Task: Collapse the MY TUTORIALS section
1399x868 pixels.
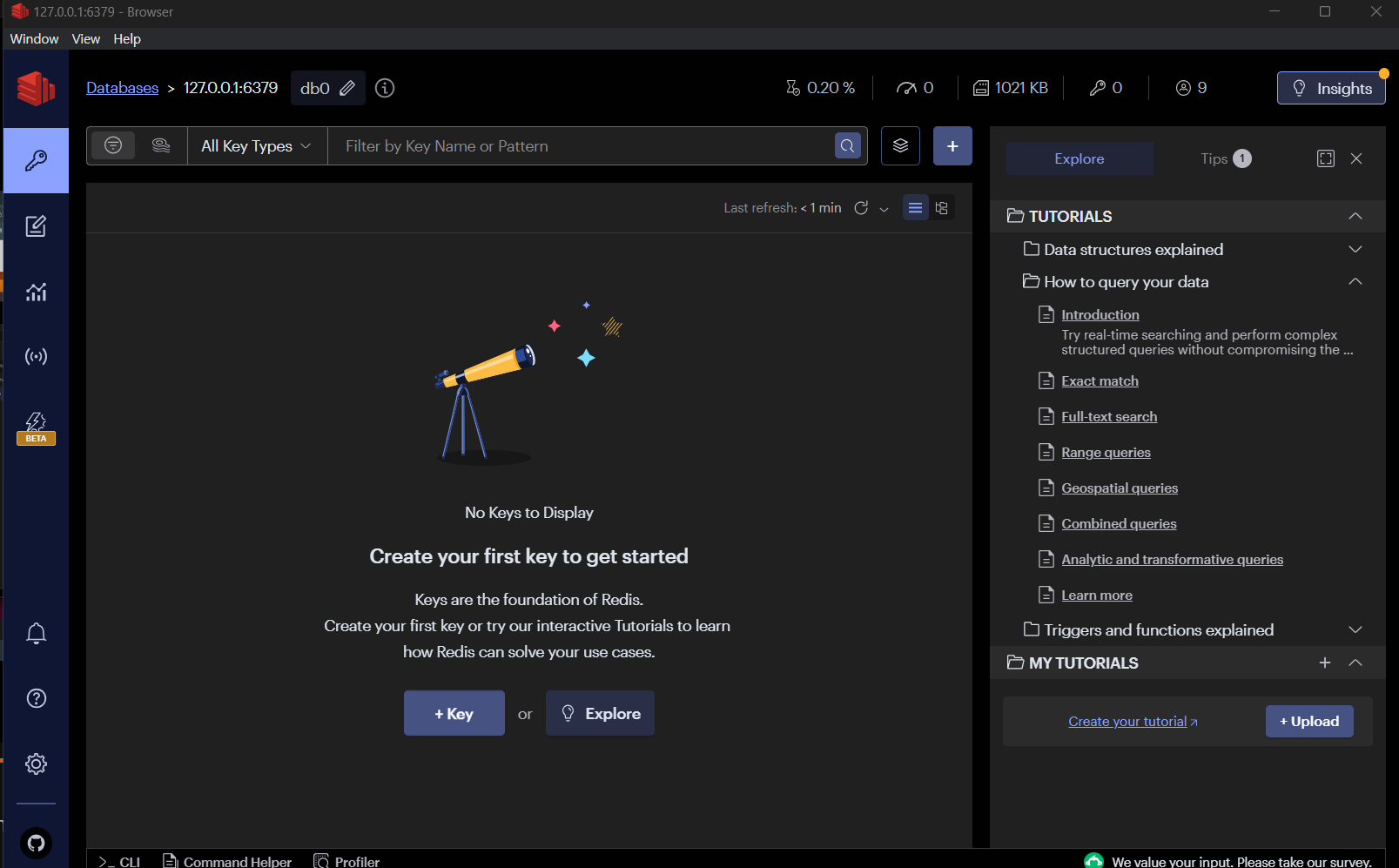Action: (x=1355, y=663)
